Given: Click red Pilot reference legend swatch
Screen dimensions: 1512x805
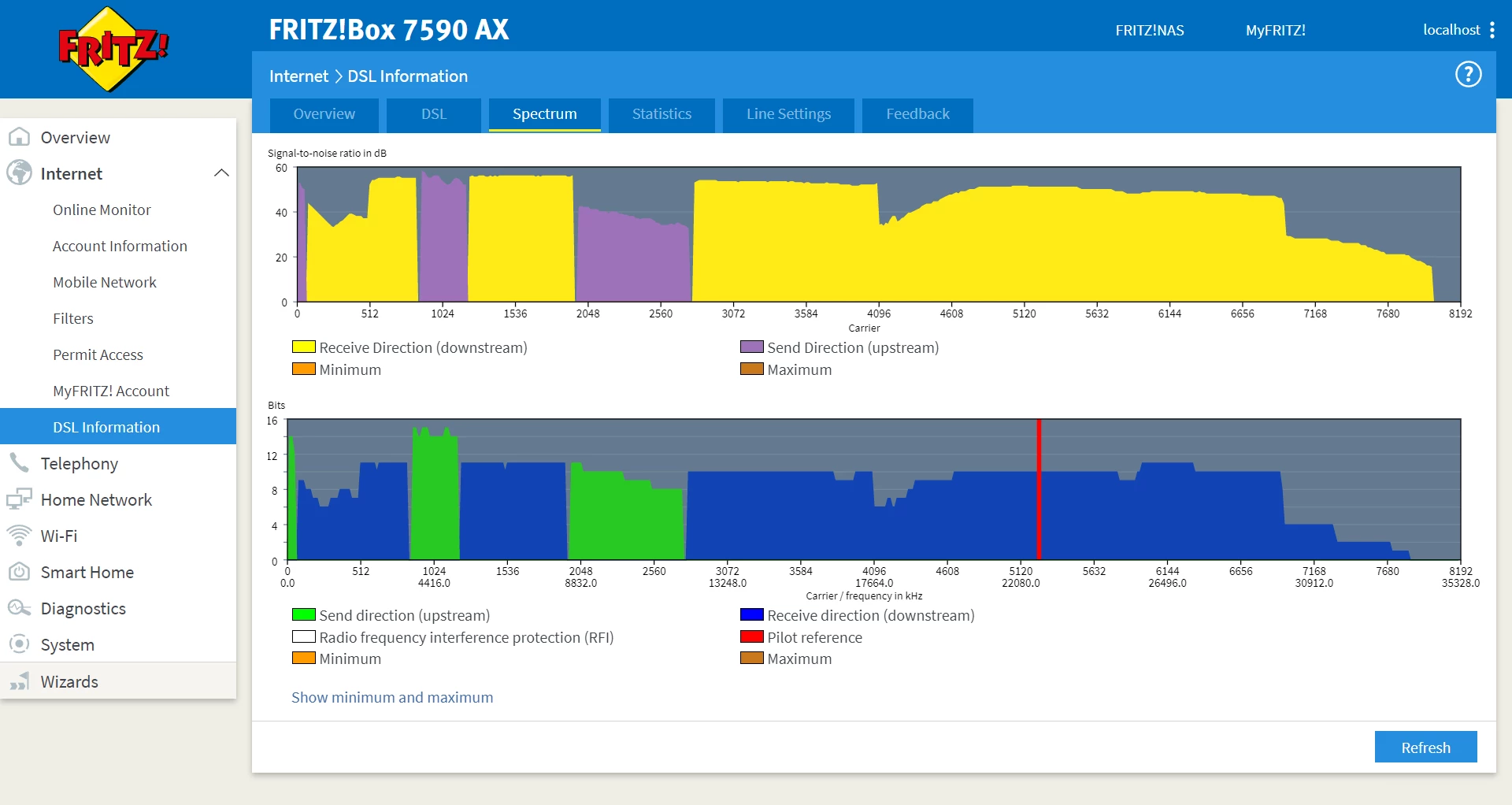Looking at the screenshot, I should pos(752,636).
